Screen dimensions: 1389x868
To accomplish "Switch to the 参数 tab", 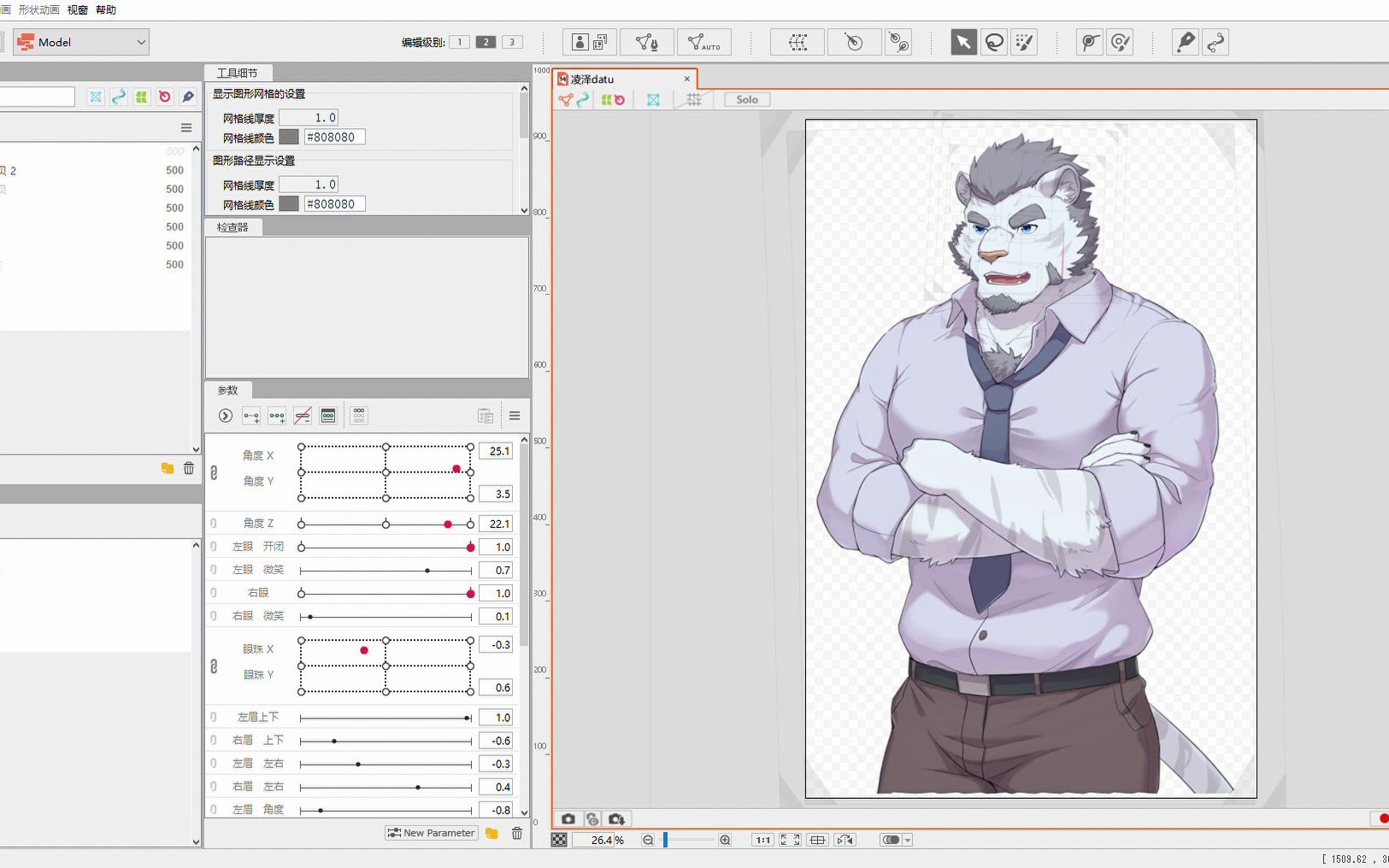I will 227,390.
